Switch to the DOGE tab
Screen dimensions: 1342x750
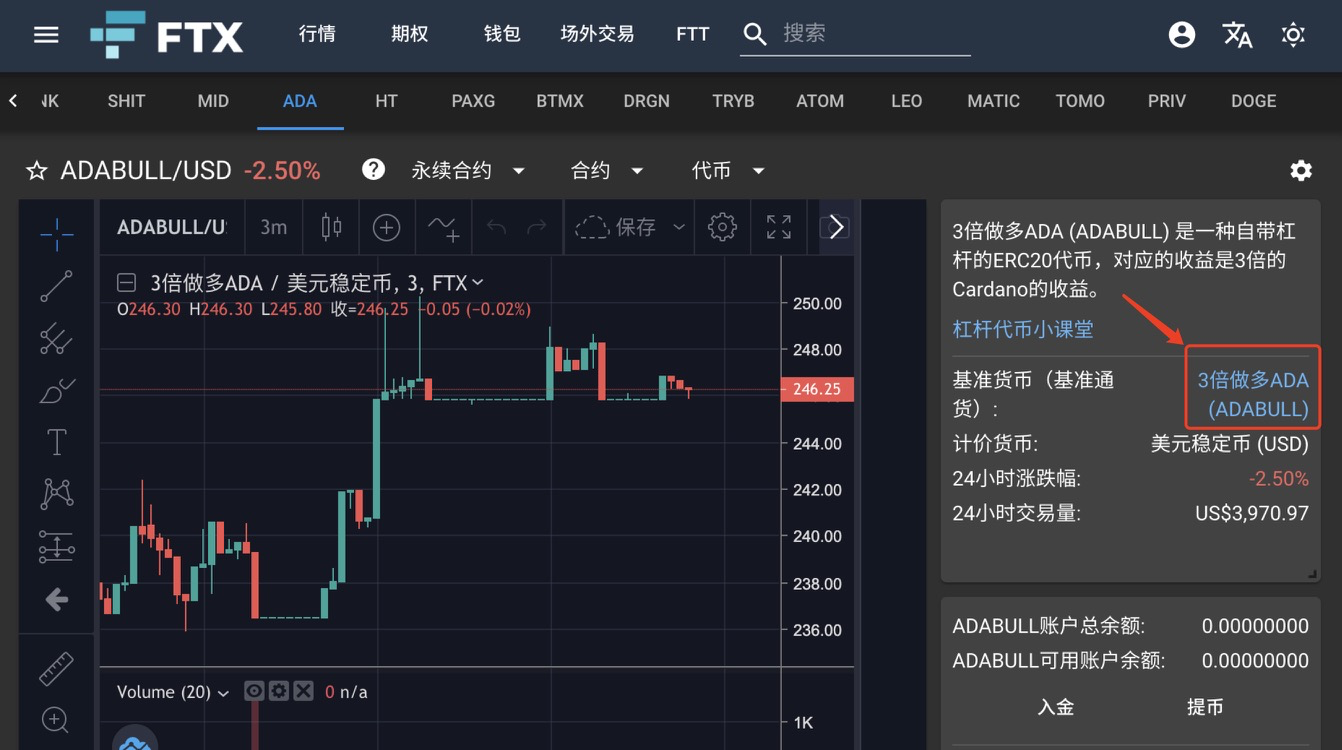(1254, 101)
